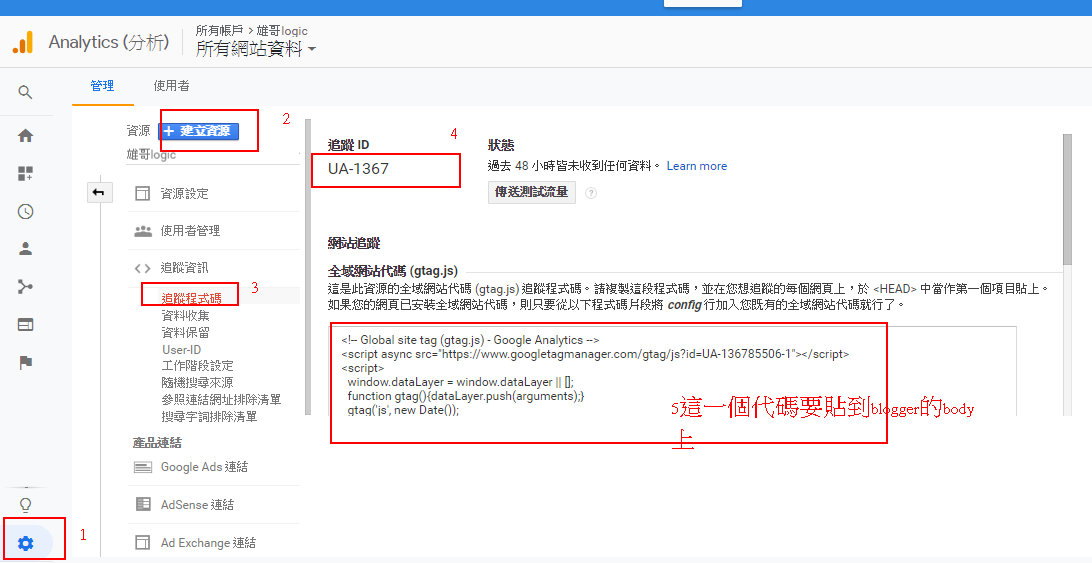
Task: Select 隨機搜尋來源 sub-item
Action: pyautogui.click(x=197, y=383)
